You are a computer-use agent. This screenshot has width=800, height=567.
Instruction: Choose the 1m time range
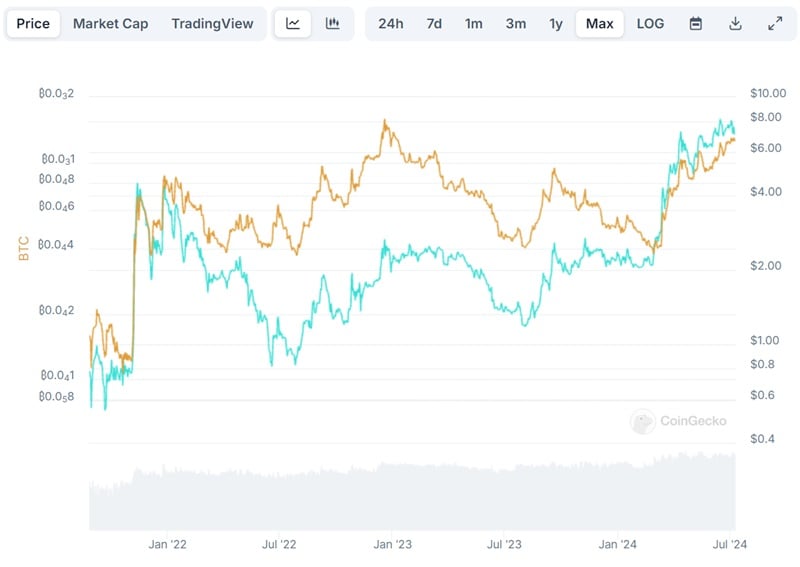click(x=474, y=24)
